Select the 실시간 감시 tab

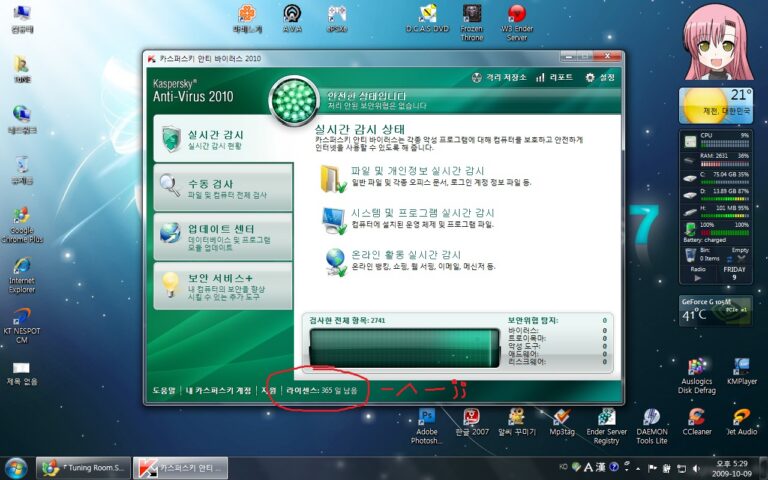tap(223, 139)
